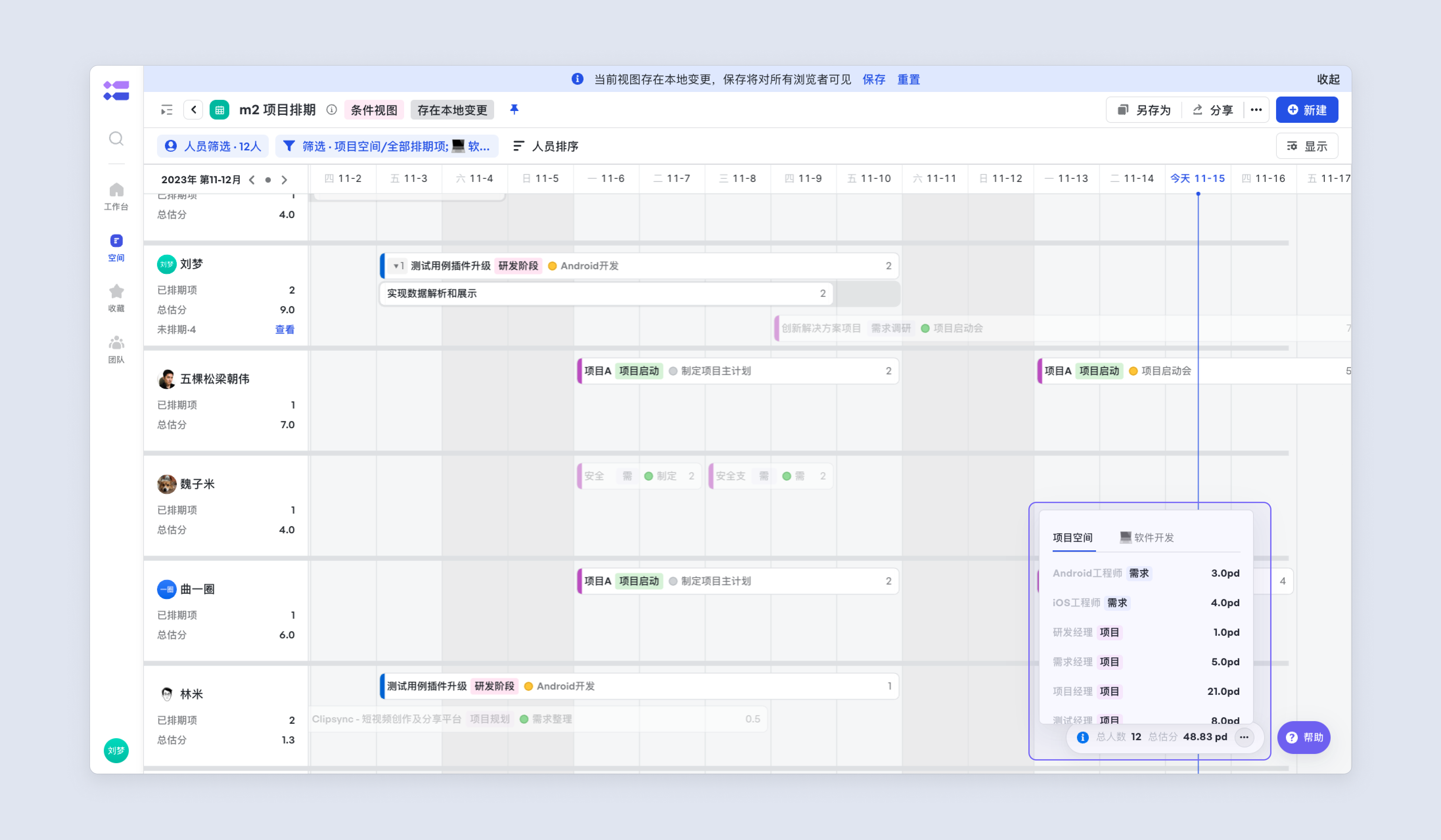The height and width of the screenshot is (840, 1441).
Task: Click the 刘梦 user avatar at sidebar bottom
Action: [x=116, y=750]
